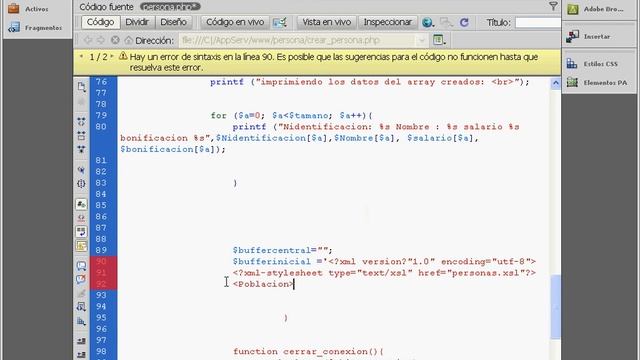Click the scrollbar up arrow in code view
Viewport: 640px width, 360px height.
pyautogui.click(x=556, y=84)
